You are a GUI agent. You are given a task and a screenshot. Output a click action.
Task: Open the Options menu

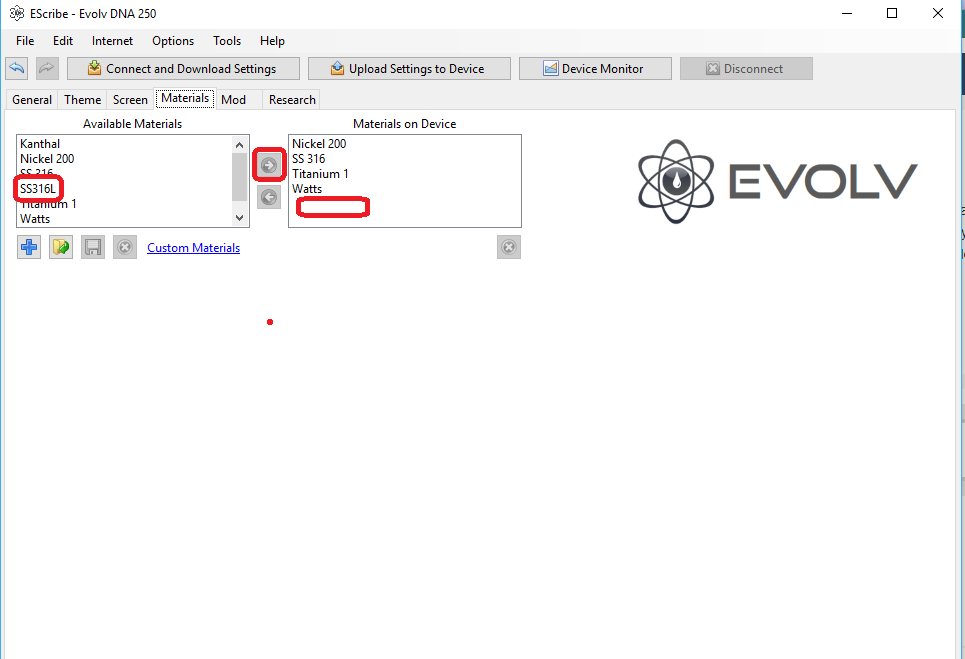point(173,41)
